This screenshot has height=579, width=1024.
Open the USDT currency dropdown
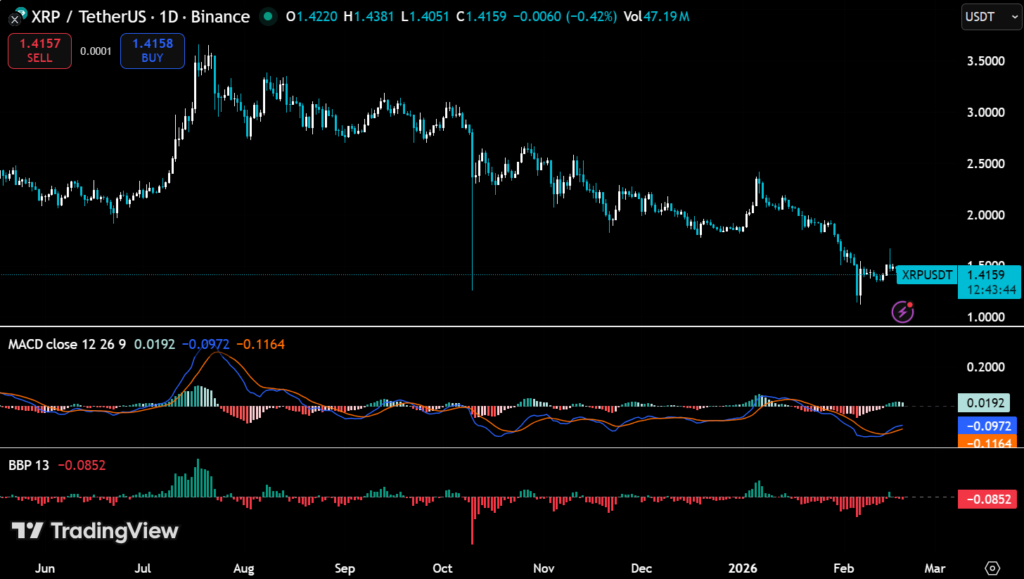click(x=990, y=17)
